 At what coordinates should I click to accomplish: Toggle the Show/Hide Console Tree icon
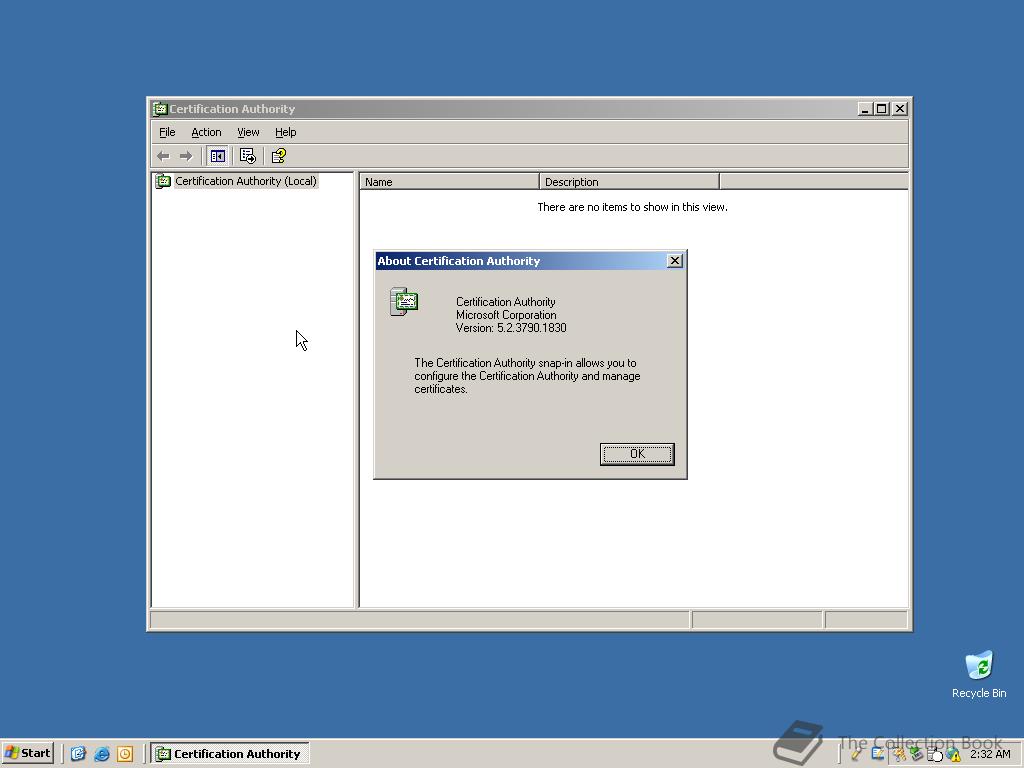[217, 156]
